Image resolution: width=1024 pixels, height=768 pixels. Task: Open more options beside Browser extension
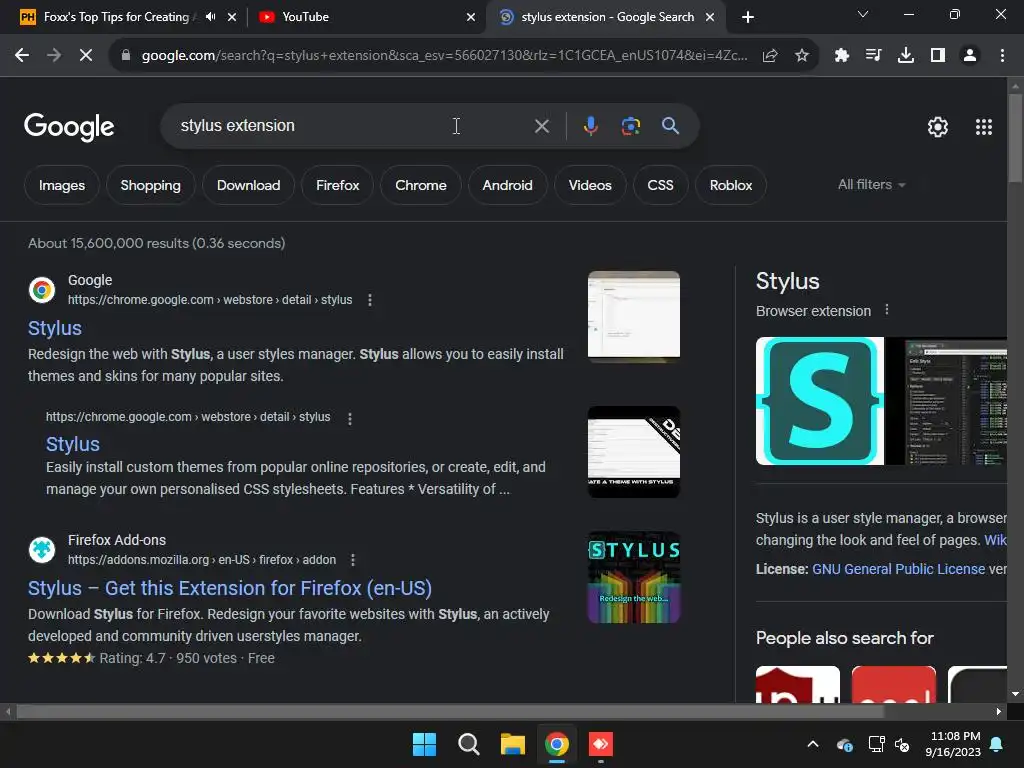886,310
